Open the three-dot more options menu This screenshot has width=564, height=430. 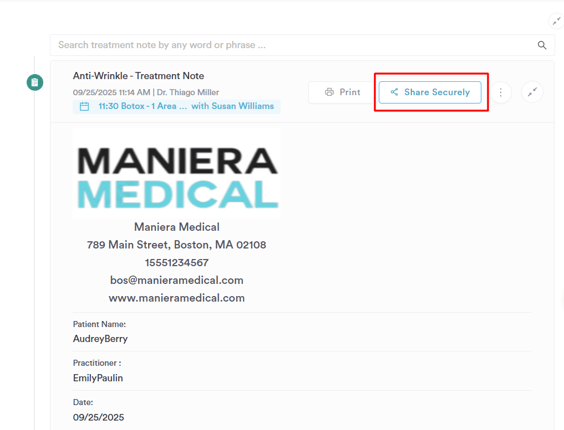coord(500,92)
